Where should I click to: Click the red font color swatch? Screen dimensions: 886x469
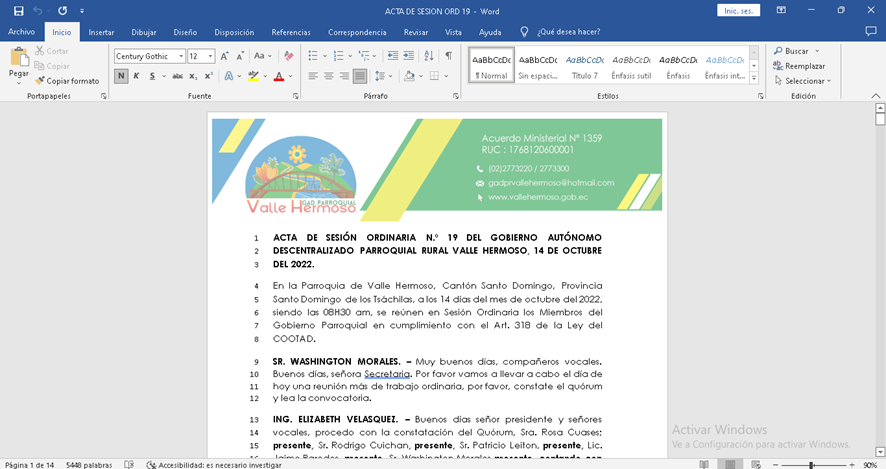coord(278,76)
